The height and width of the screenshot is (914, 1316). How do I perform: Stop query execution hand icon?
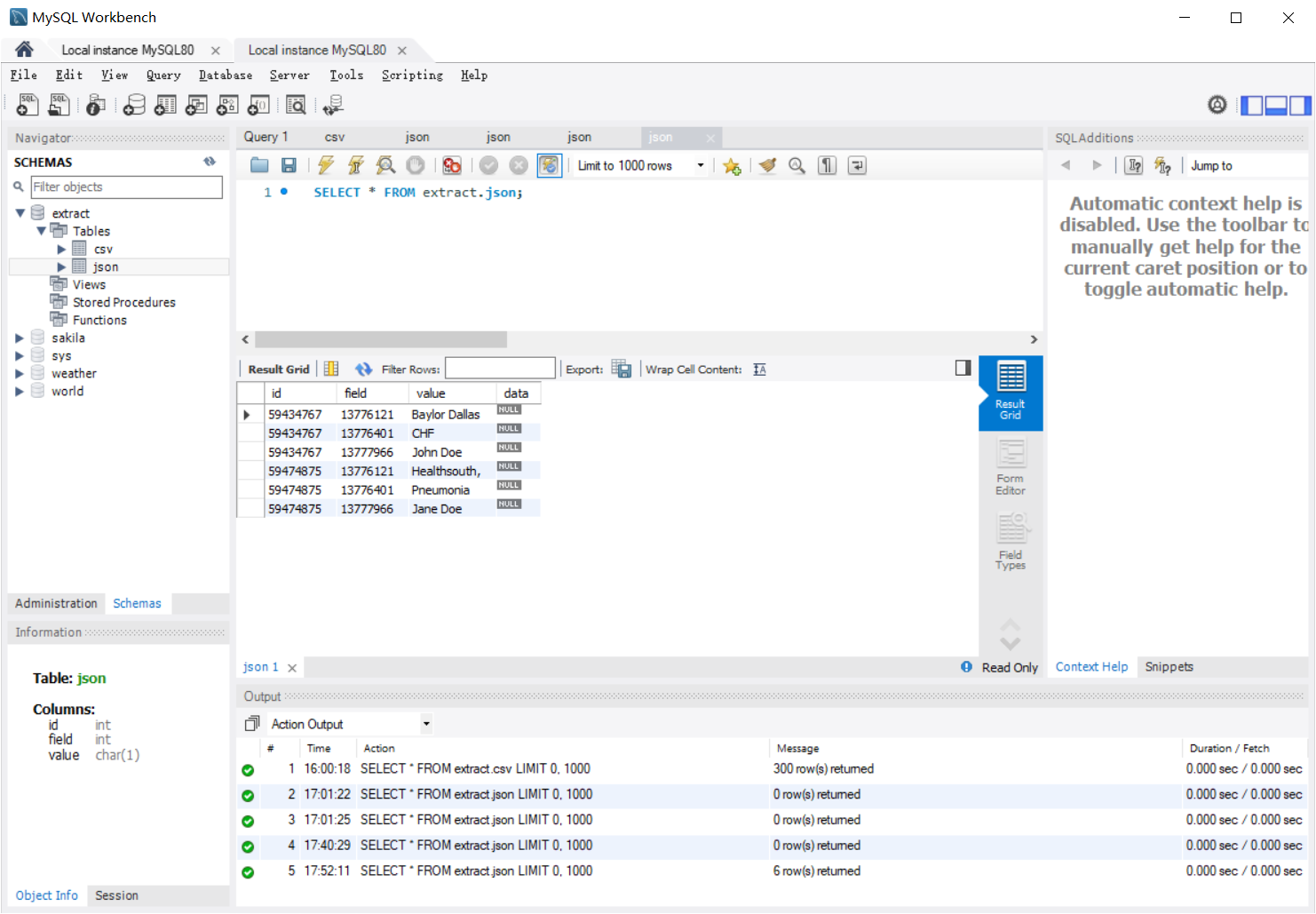[415, 165]
